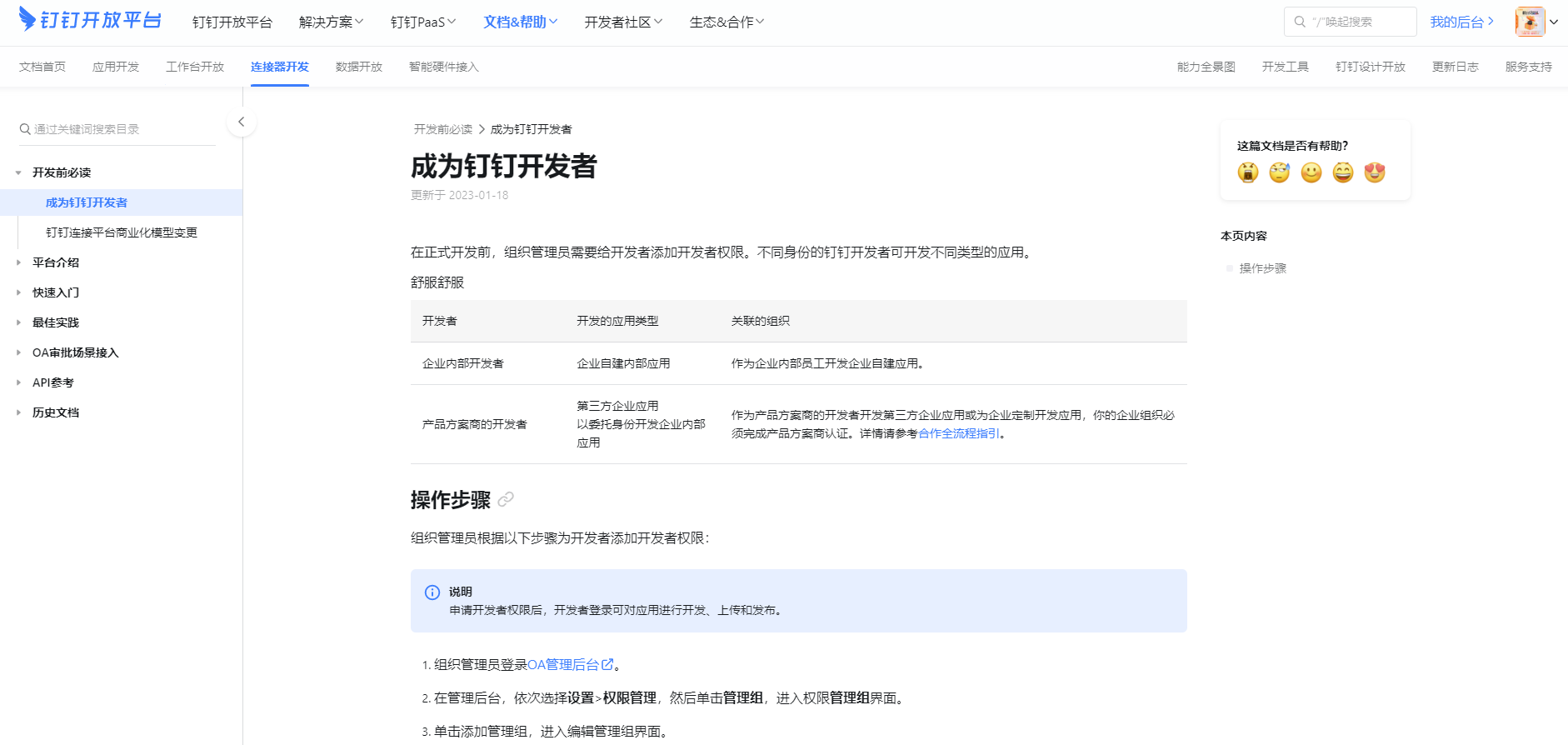
Task: Click the 关联的组织 column header
Action: 761,321
